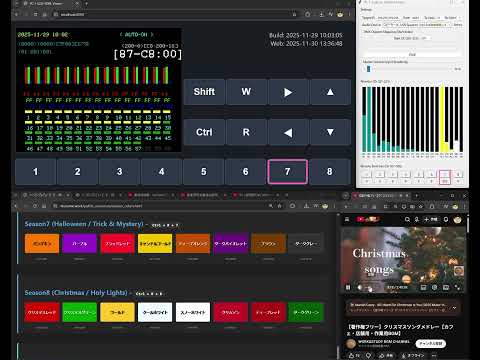The image size is (480, 360).
Task: Click the Shift key button
Action: tap(204, 92)
